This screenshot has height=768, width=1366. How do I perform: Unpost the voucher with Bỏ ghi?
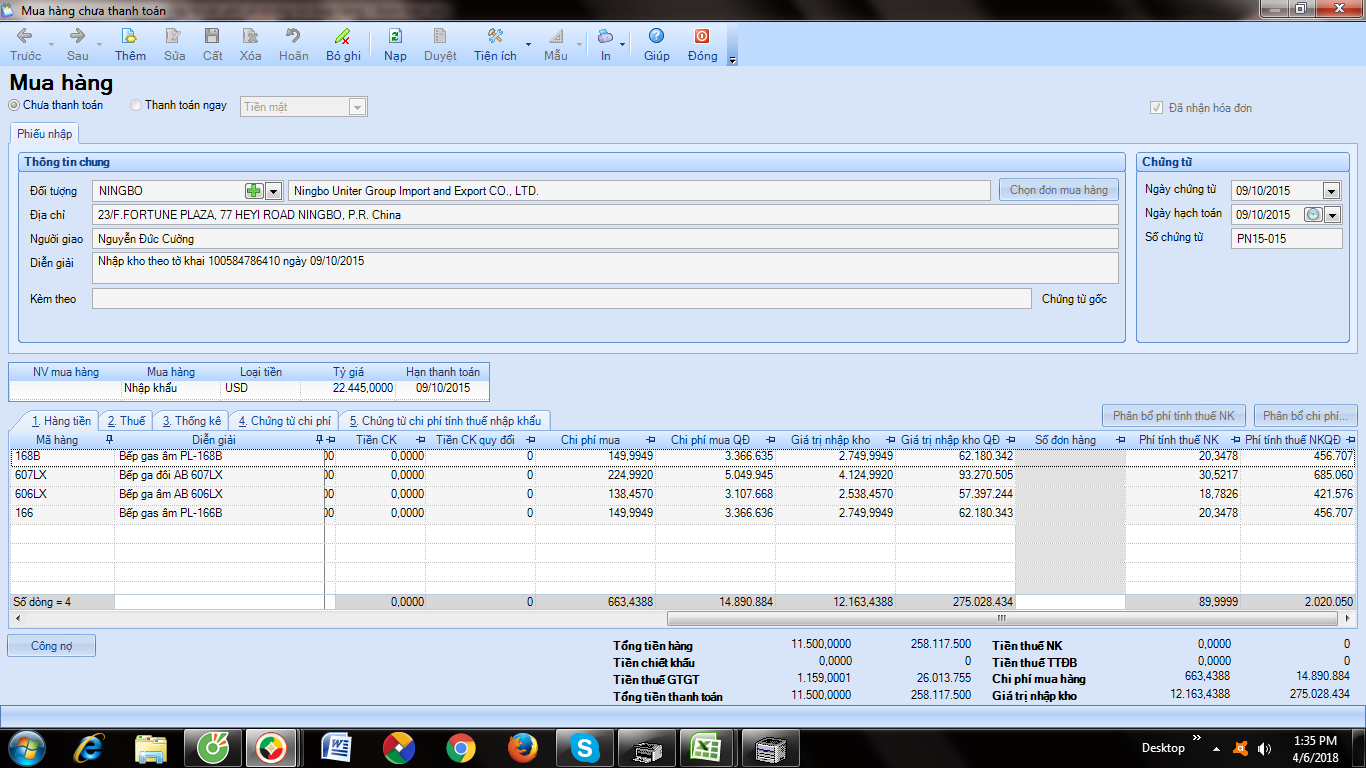[x=343, y=44]
